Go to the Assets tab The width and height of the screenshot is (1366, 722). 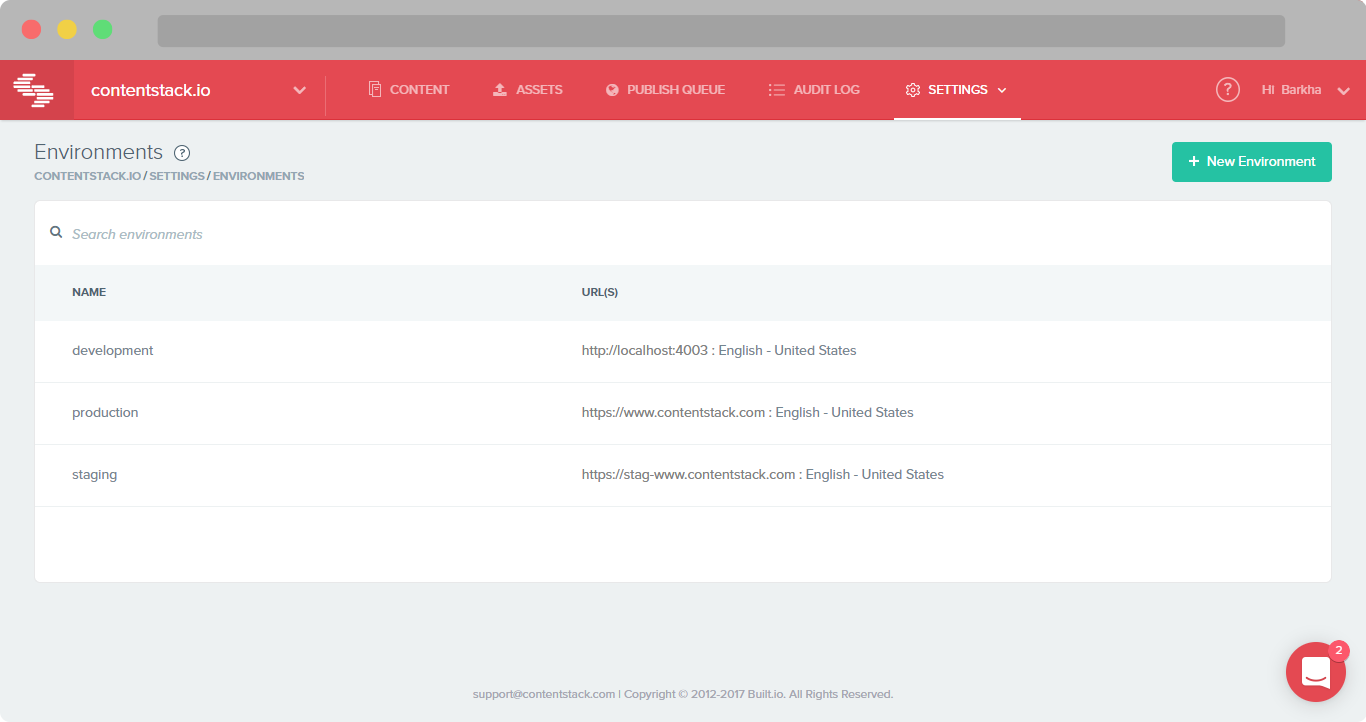[527, 90]
